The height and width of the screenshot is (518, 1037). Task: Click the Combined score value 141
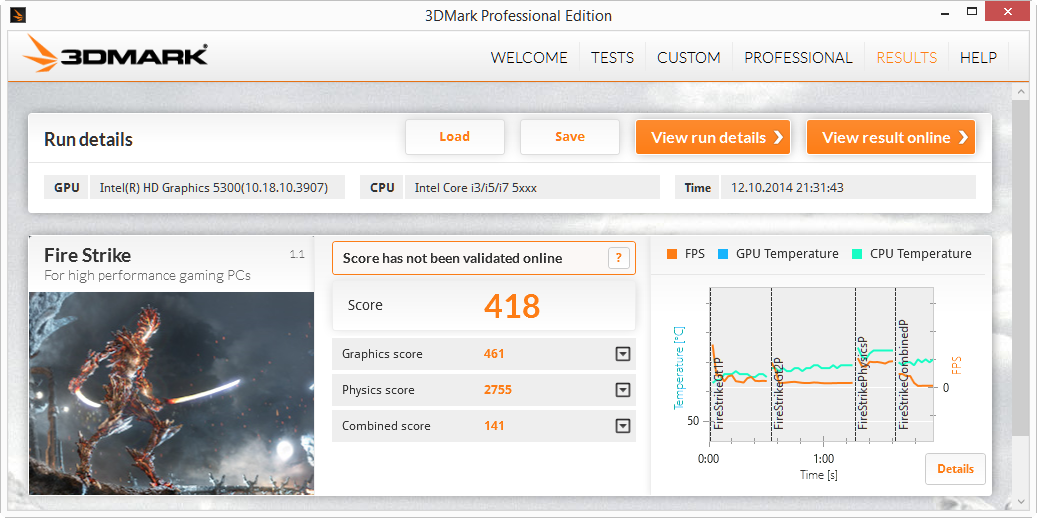494,426
